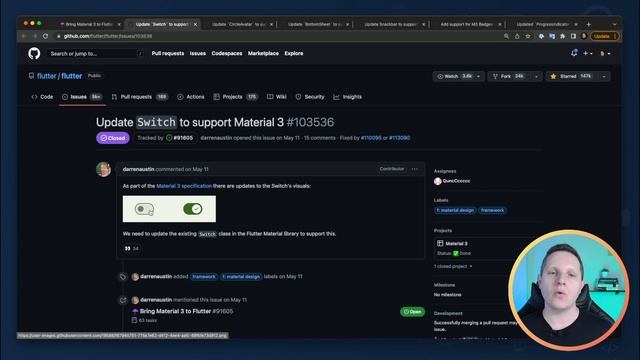The image size is (640, 360).
Task: Focus the 'Search or jump to' field
Action: [x=95, y=53]
